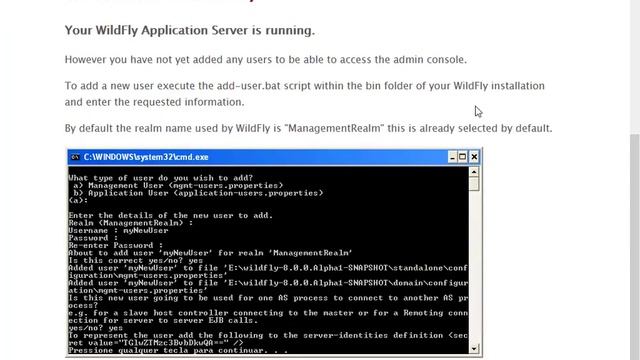This screenshot has width=640, height=360.
Task: Click the sentence mentioning "ManagementRealm" realm name
Action: [x=309, y=129]
